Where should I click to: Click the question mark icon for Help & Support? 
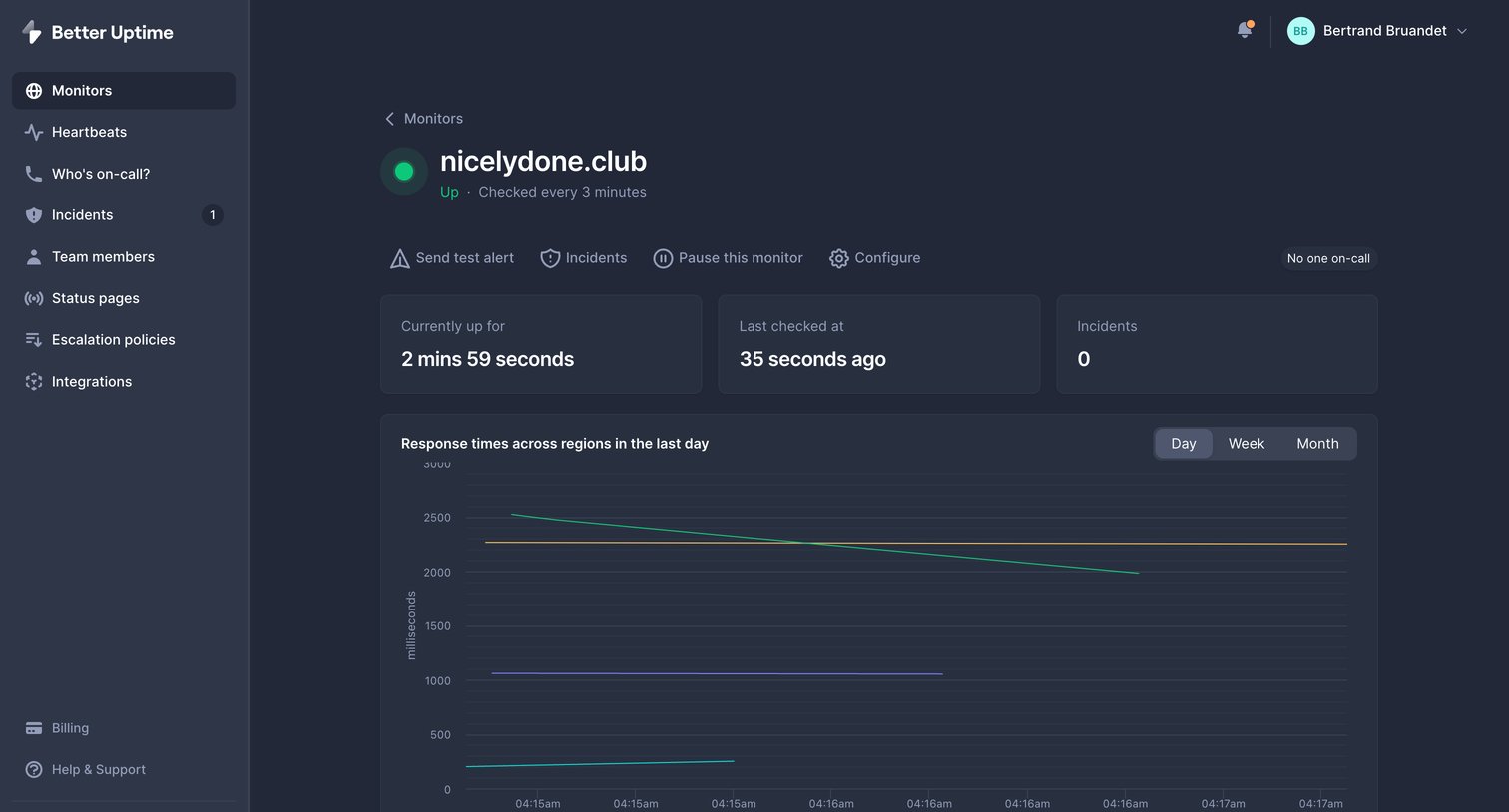[x=34, y=770]
